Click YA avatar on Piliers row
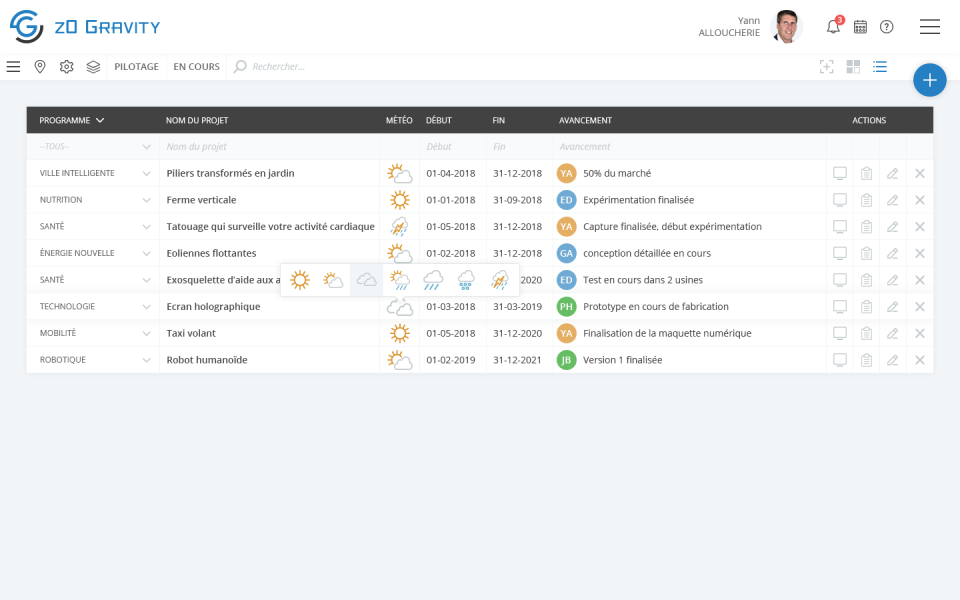The height and width of the screenshot is (600, 960). (566, 174)
